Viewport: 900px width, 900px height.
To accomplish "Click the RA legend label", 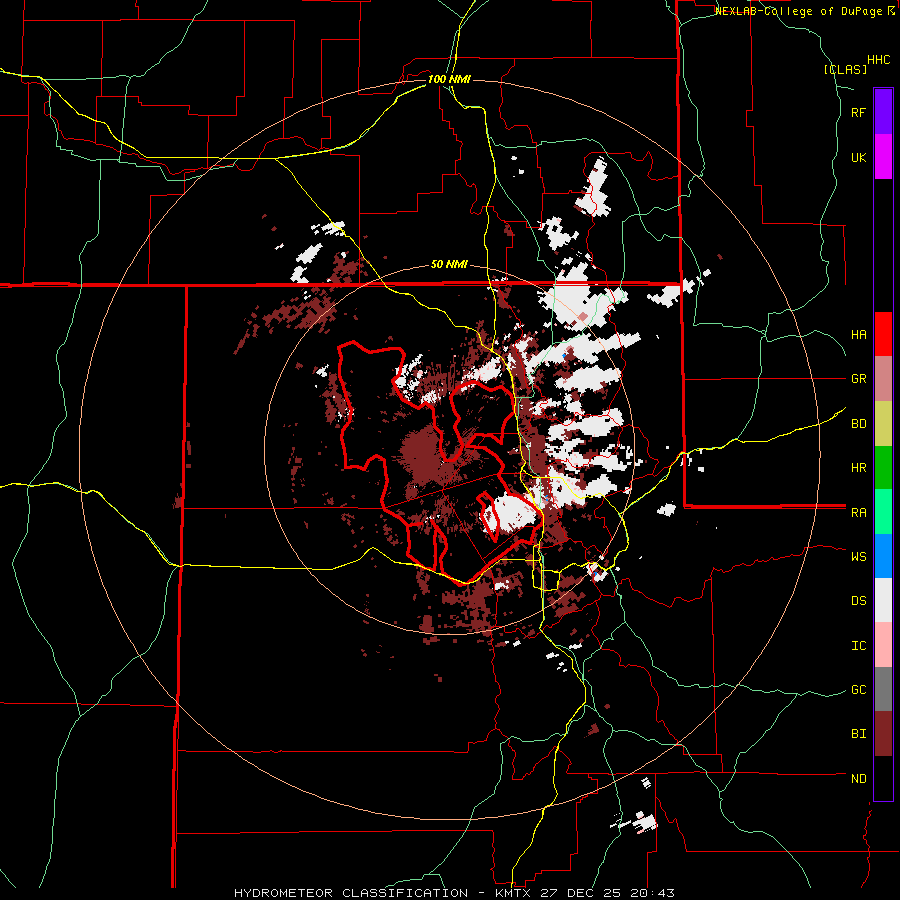I will tap(859, 513).
